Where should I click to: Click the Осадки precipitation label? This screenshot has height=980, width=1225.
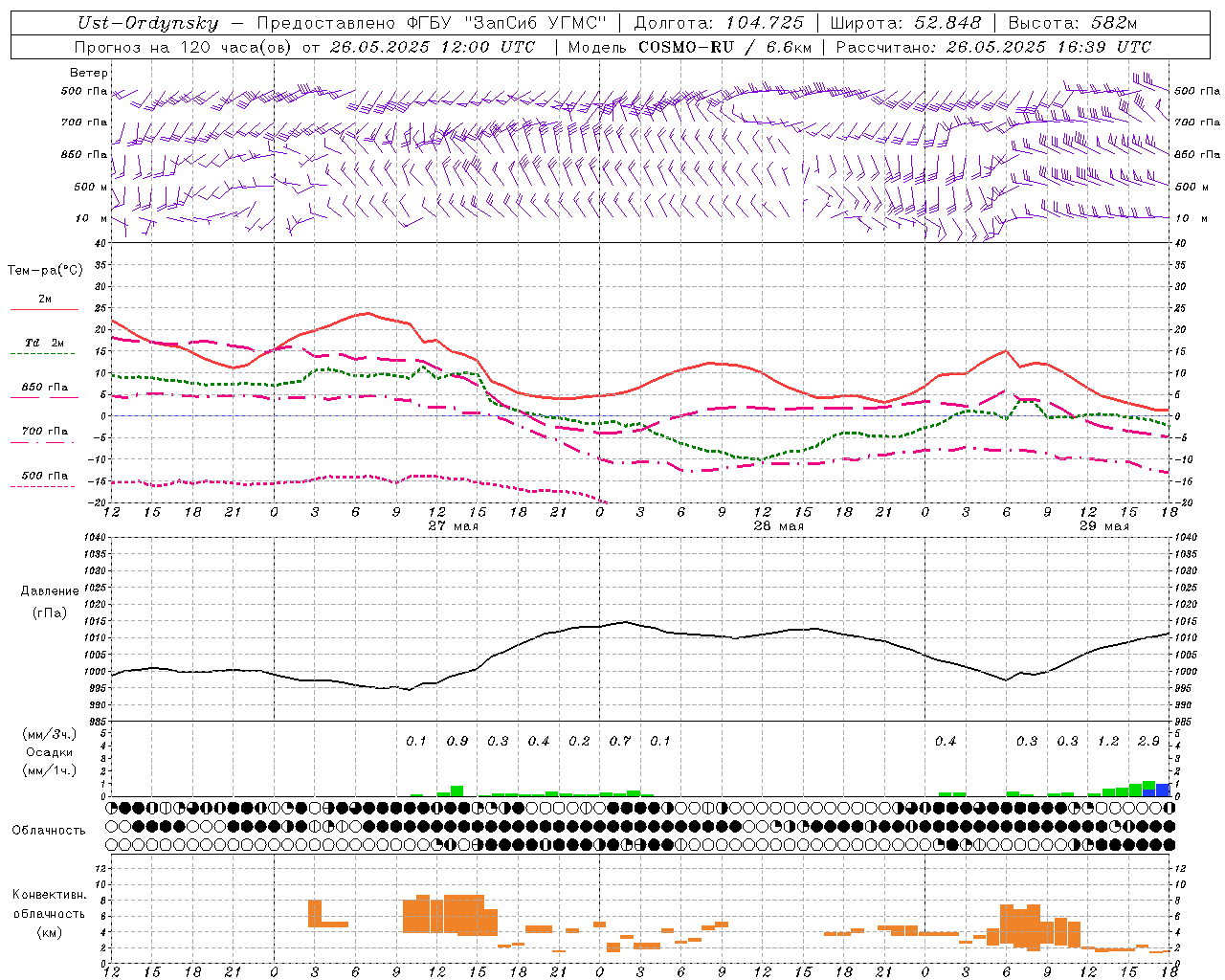[x=50, y=752]
